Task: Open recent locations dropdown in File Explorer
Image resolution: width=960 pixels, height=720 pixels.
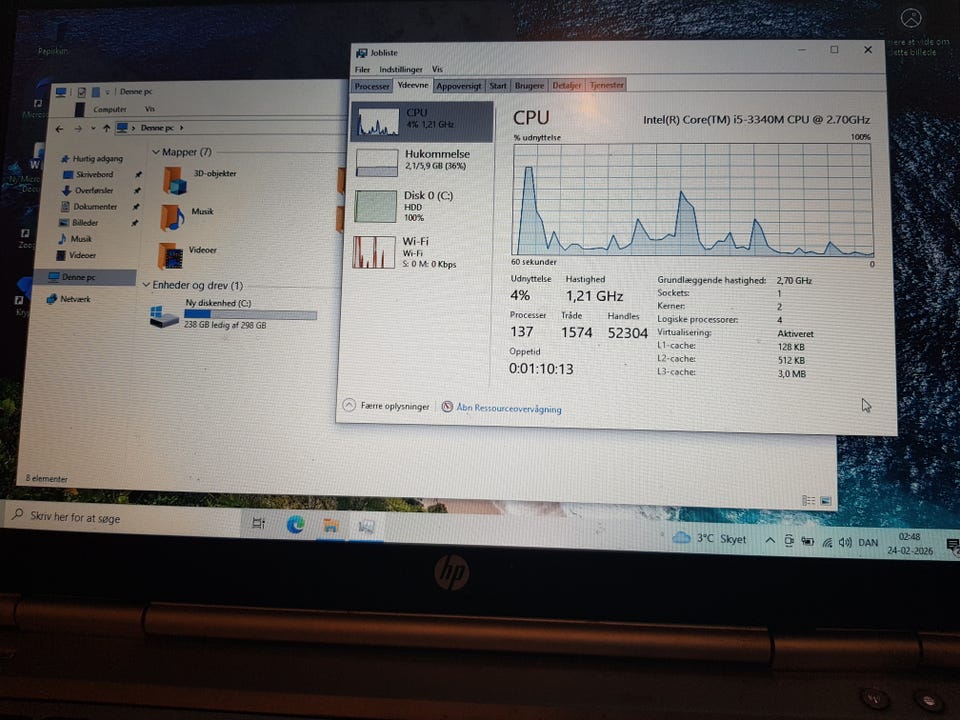Action: [93, 129]
